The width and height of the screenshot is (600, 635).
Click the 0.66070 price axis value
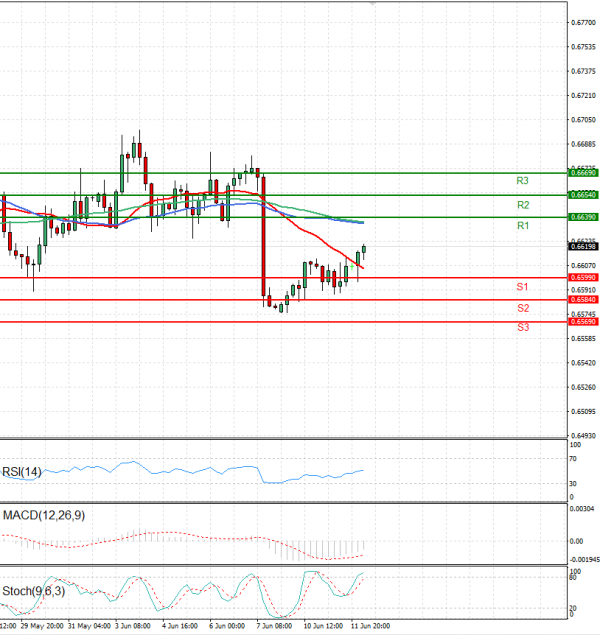(583, 266)
